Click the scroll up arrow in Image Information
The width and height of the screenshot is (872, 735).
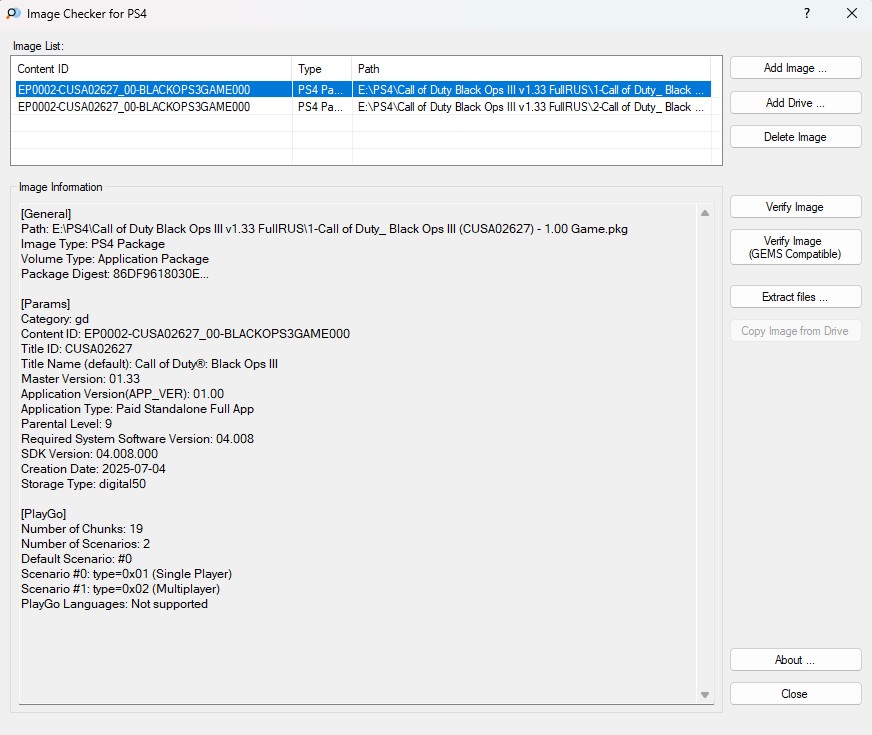coord(705,213)
